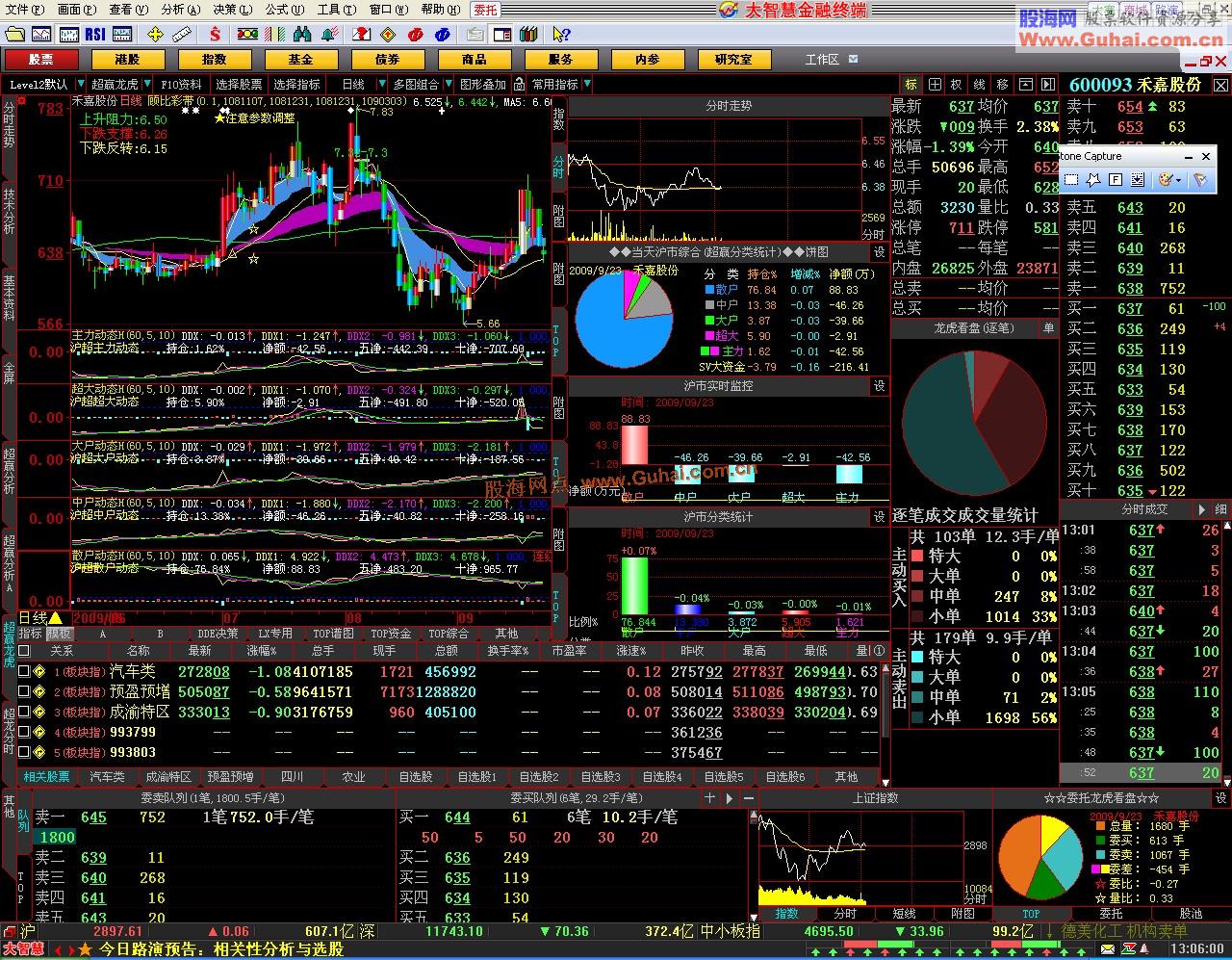Click the striped candlestick bars icon
Screen dimensions: 1232x960
274,35
